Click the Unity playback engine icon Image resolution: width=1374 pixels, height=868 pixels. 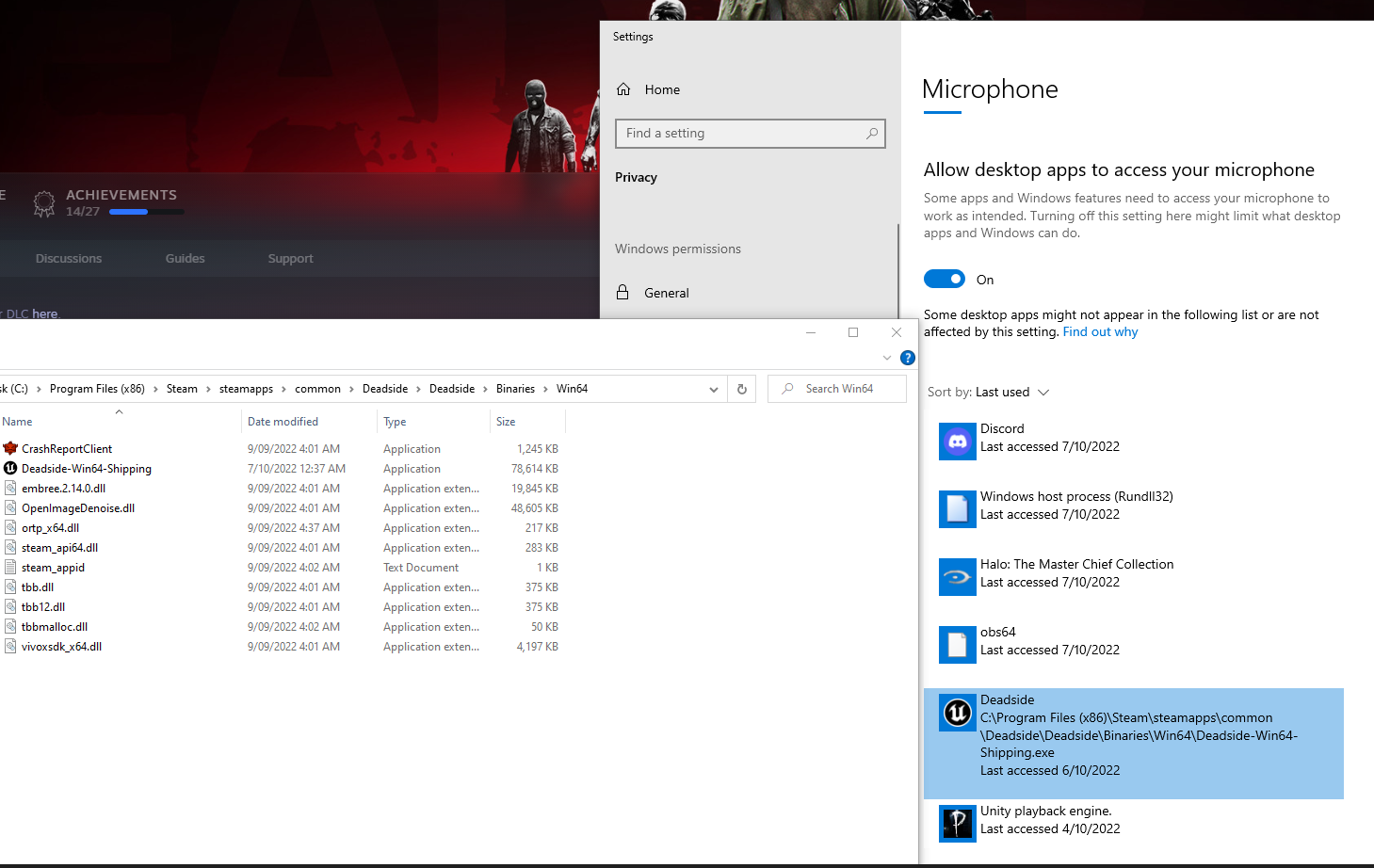tap(957, 824)
